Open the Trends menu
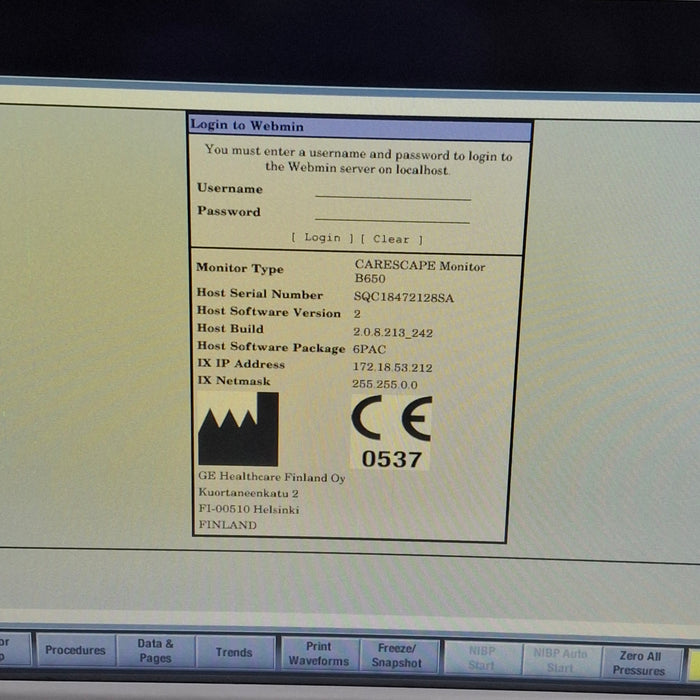 pyautogui.click(x=234, y=652)
